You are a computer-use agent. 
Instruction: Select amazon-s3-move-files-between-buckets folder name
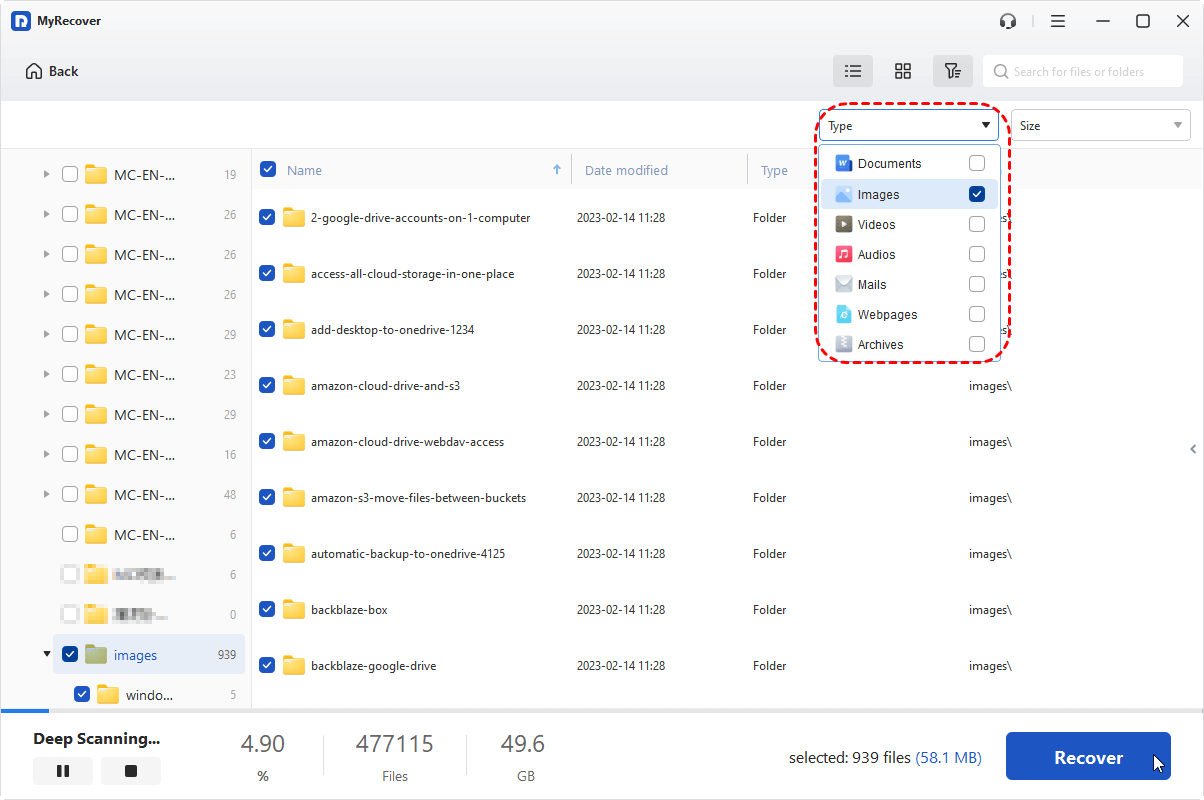418,497
